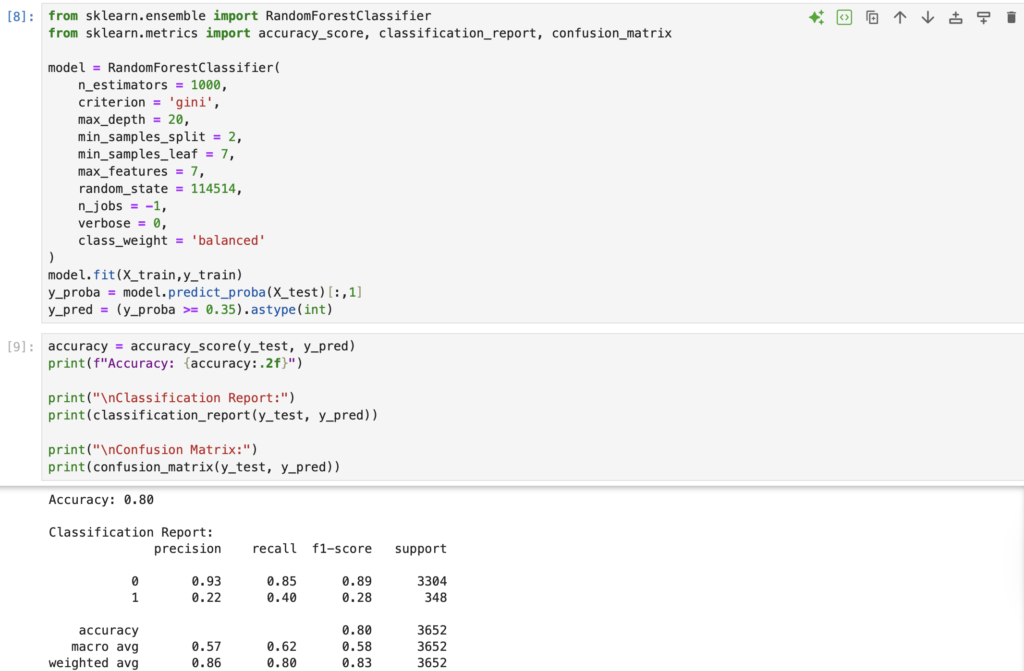
Task: Click the print(confusion_matrix(y_test, y_pred)) line
Action: point(194,467)
